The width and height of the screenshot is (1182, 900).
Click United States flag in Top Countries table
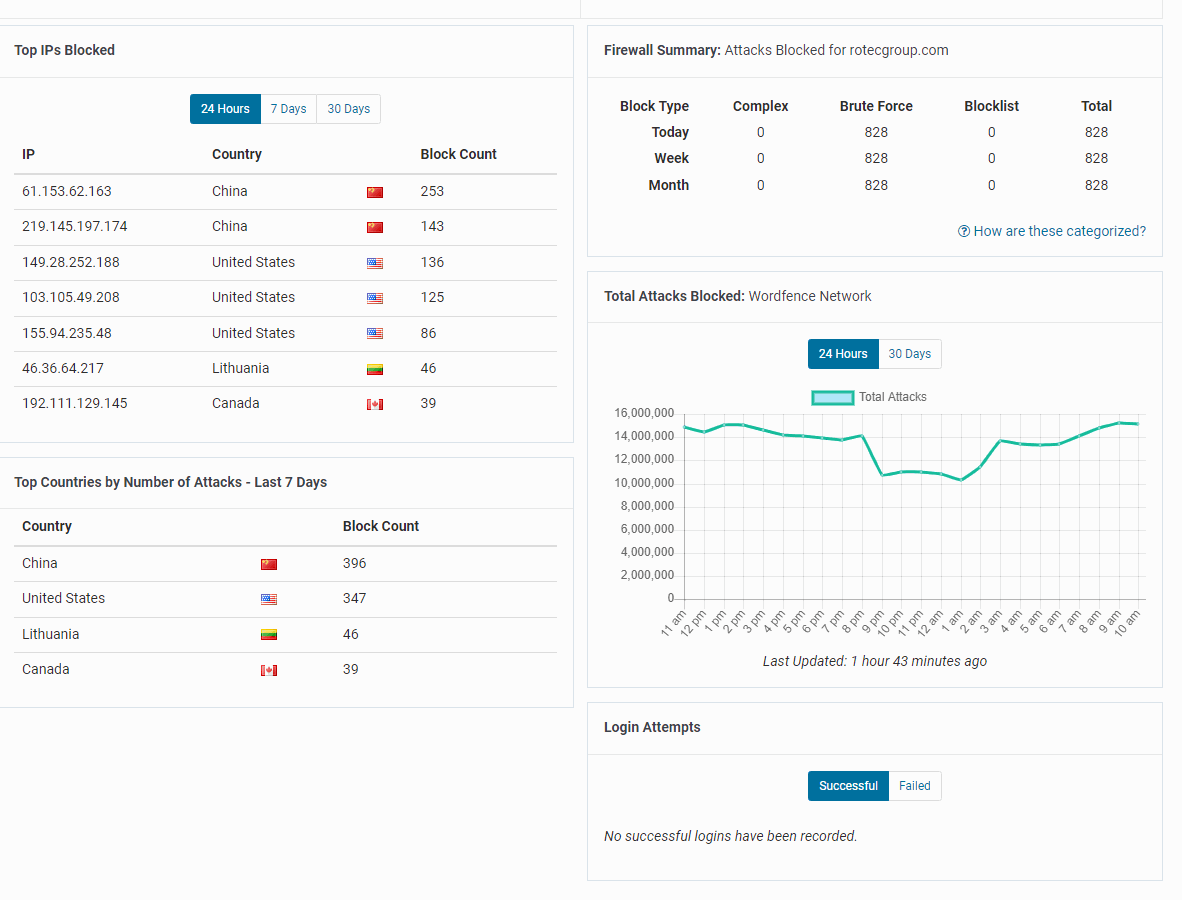[269, 599]
